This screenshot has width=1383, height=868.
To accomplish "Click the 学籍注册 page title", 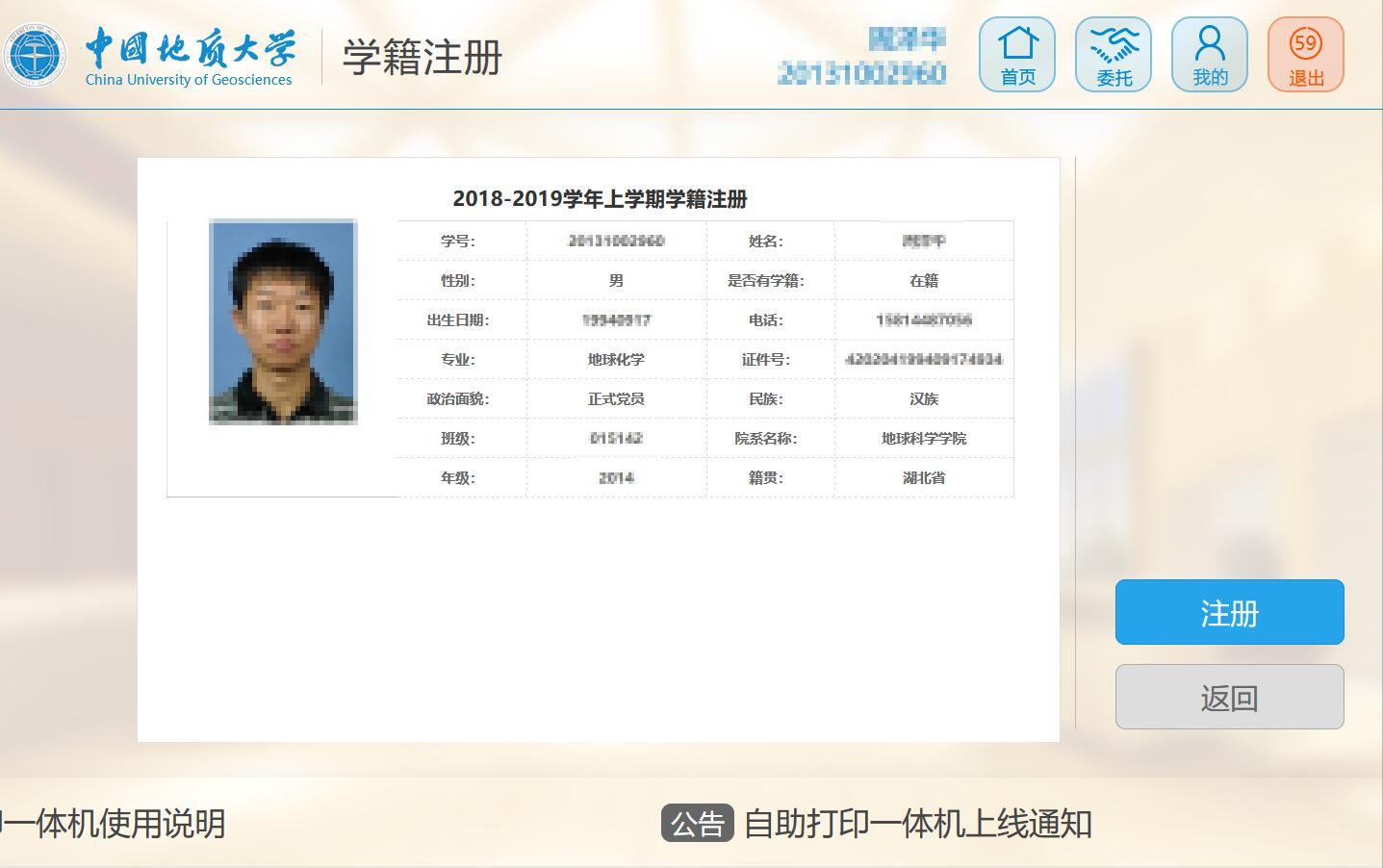I will coord(423,57).
